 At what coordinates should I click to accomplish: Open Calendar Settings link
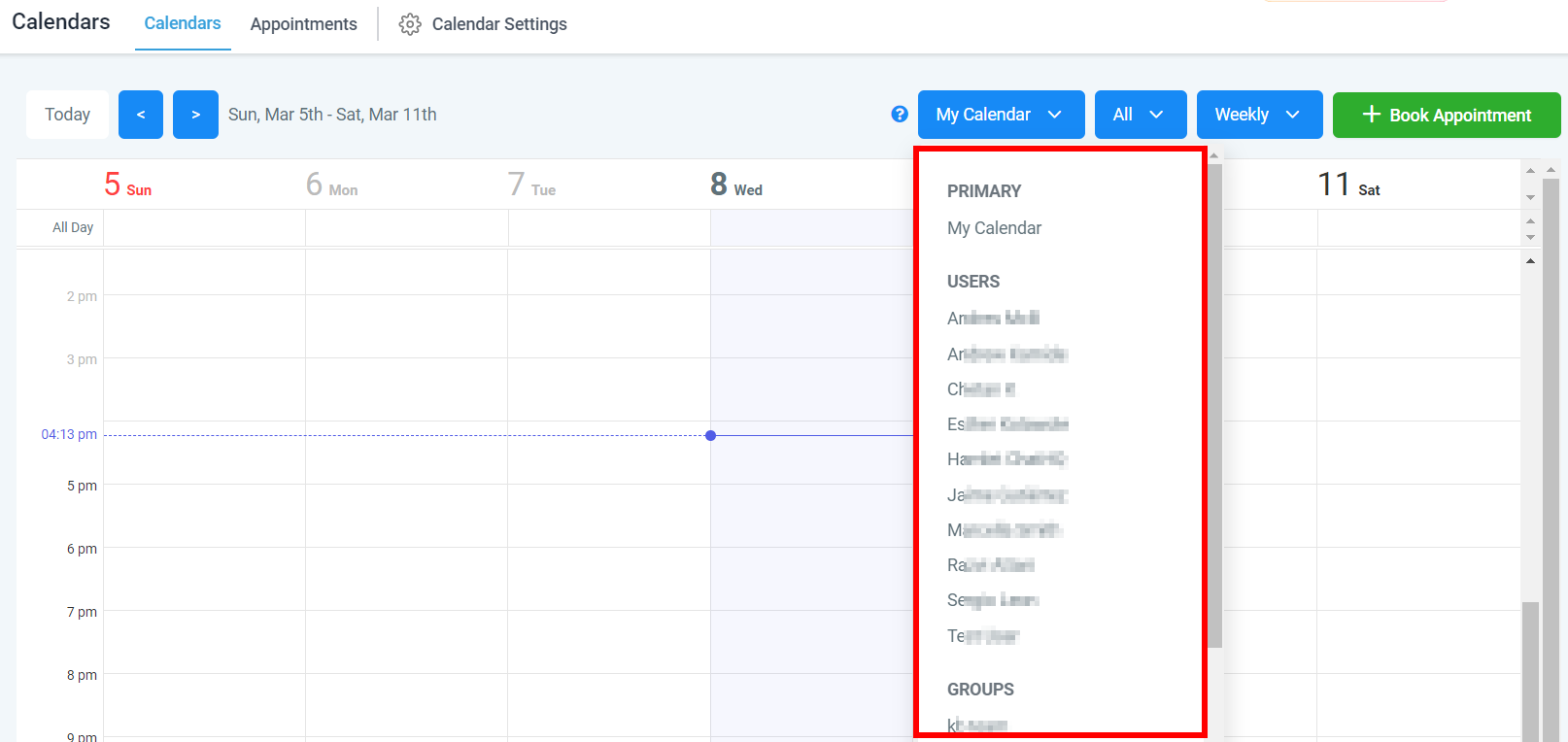coord(498,24)
